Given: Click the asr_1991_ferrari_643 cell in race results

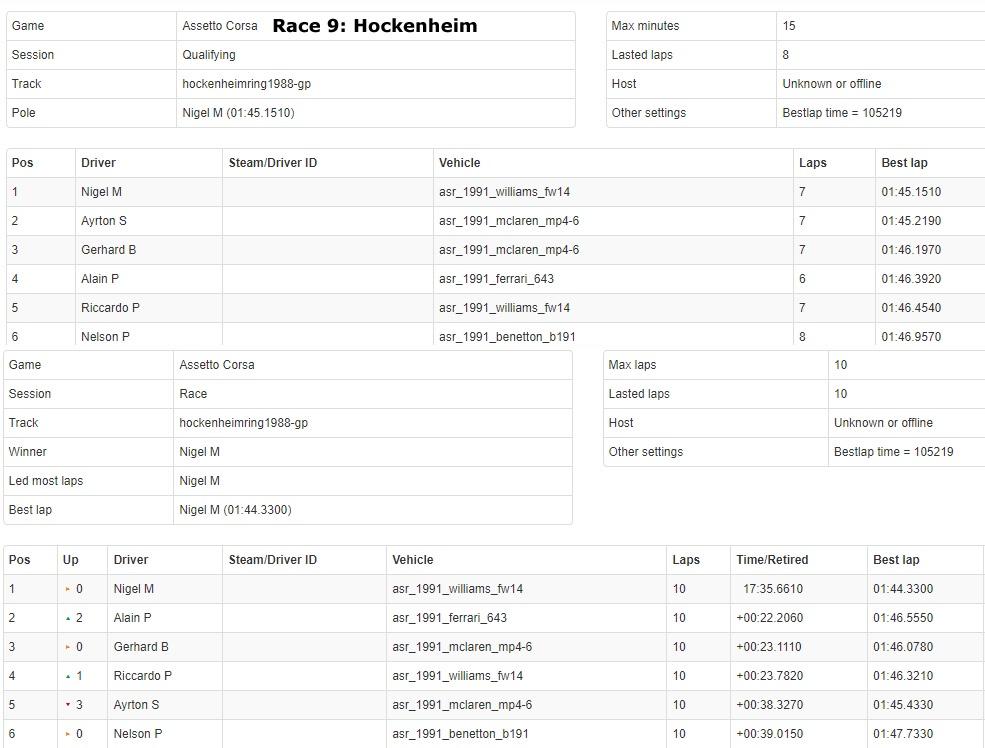Looking at the screenshot, I should pos(449,618).
